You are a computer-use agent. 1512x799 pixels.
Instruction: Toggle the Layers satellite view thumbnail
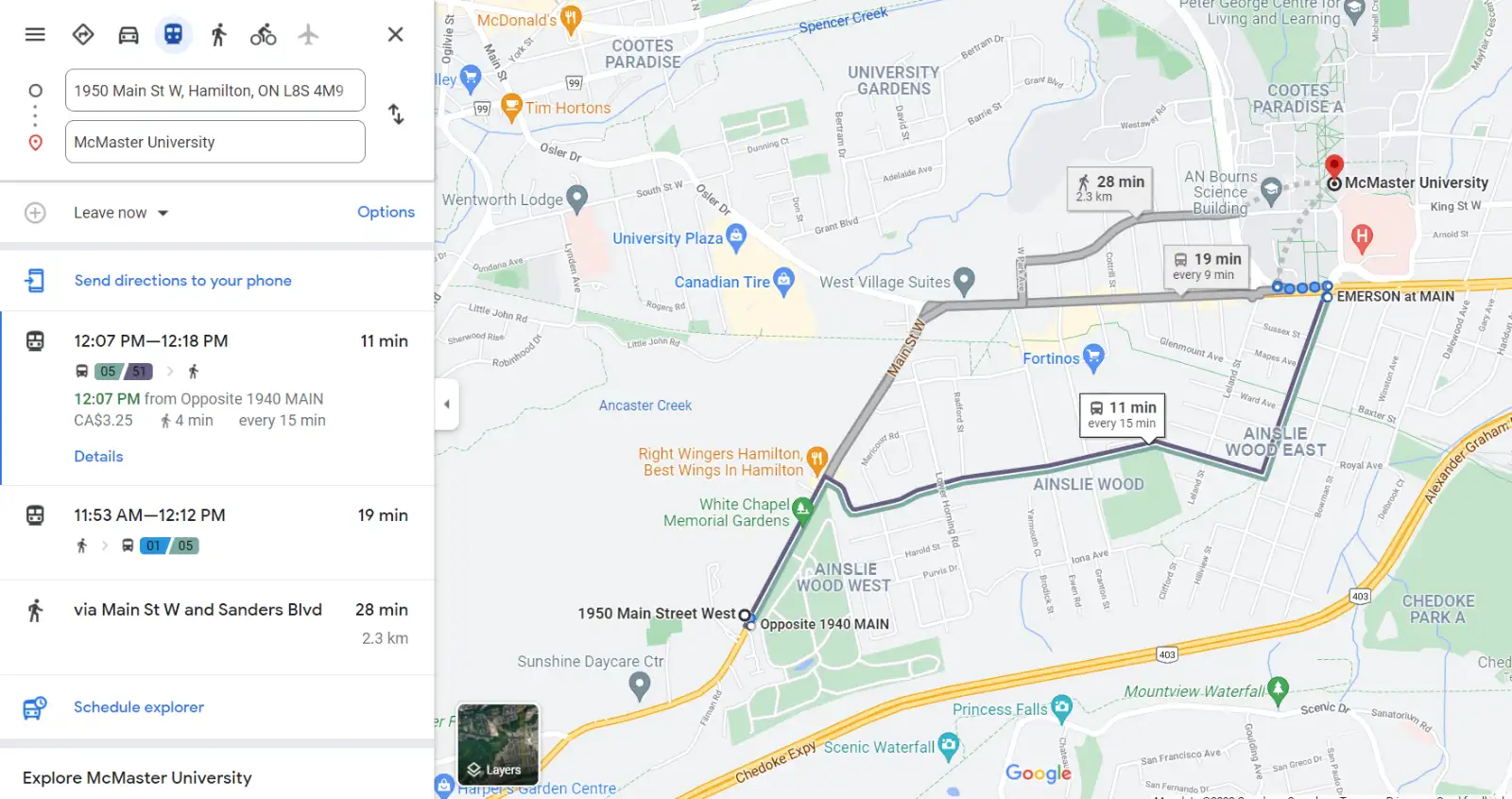(498, 744)
